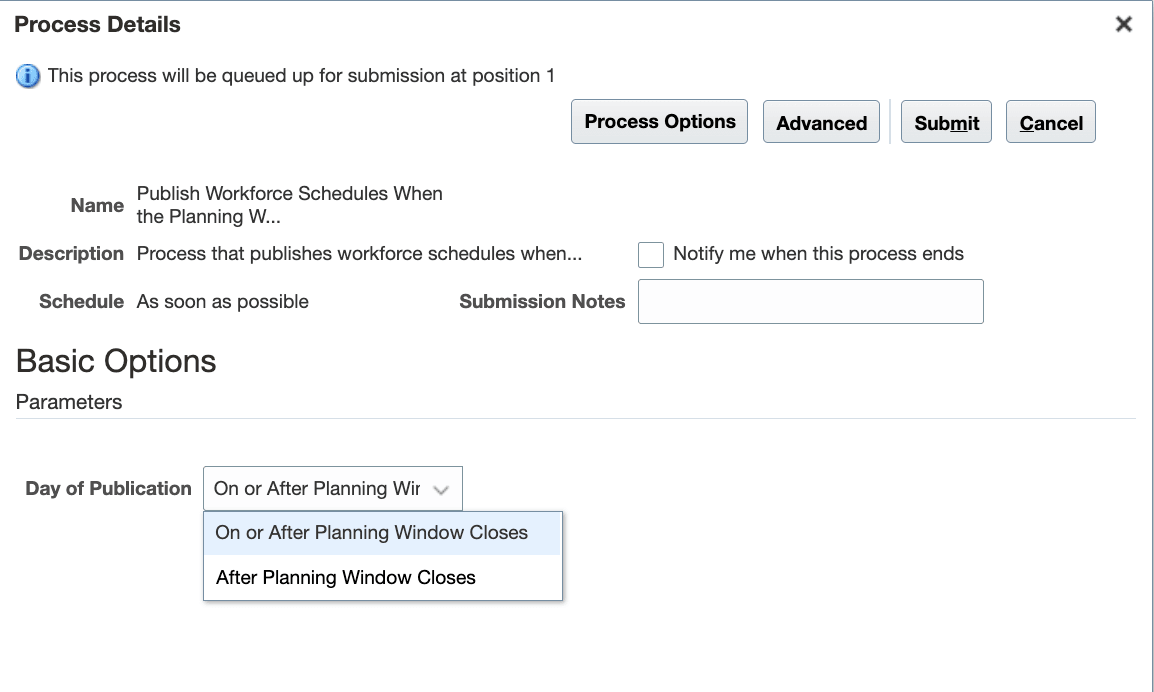Submit the process
The height and width of the screenshot is (692, 1154).
[x=945, y=122]
